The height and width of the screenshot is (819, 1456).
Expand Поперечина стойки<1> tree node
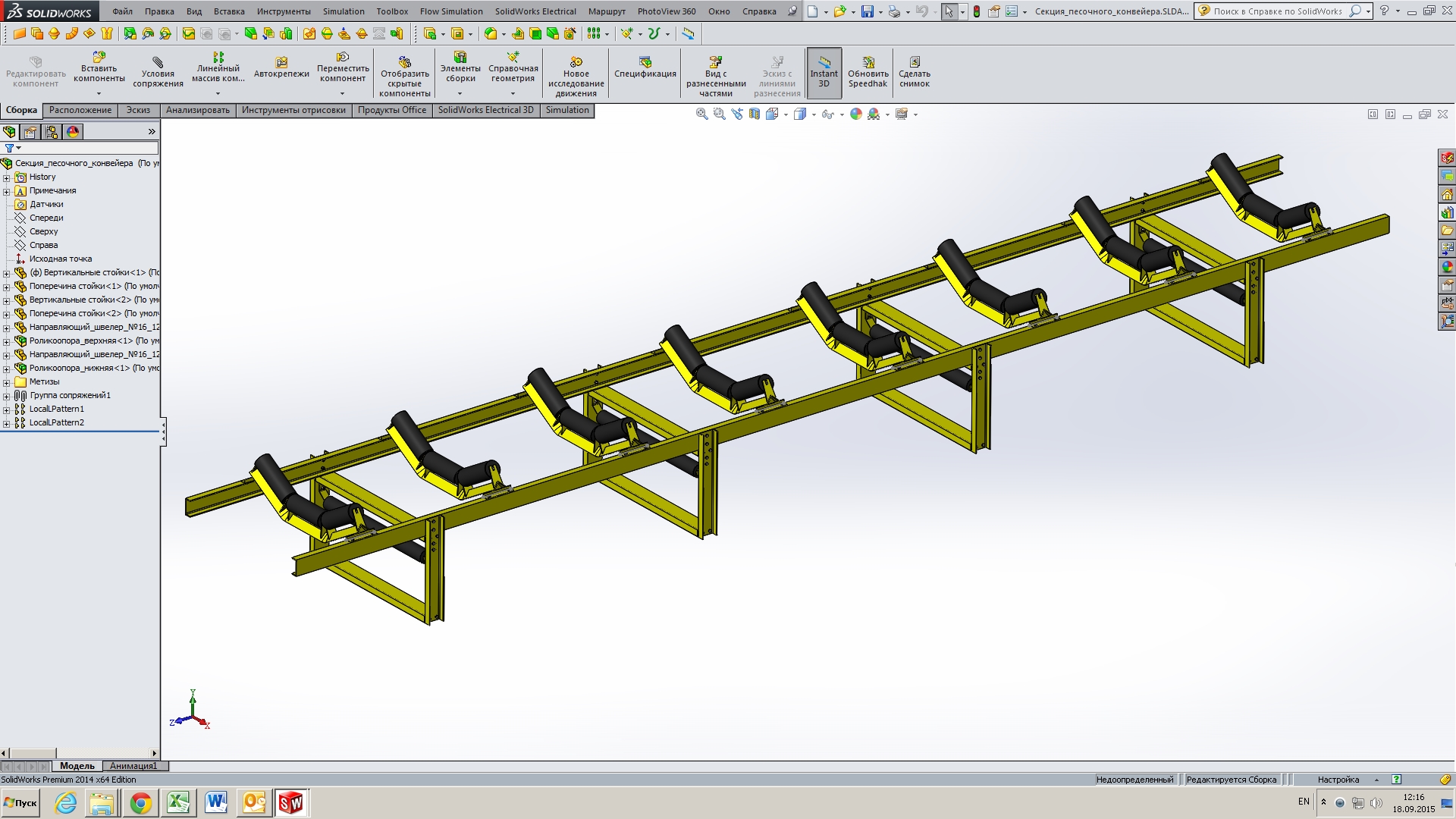(7, 287)
